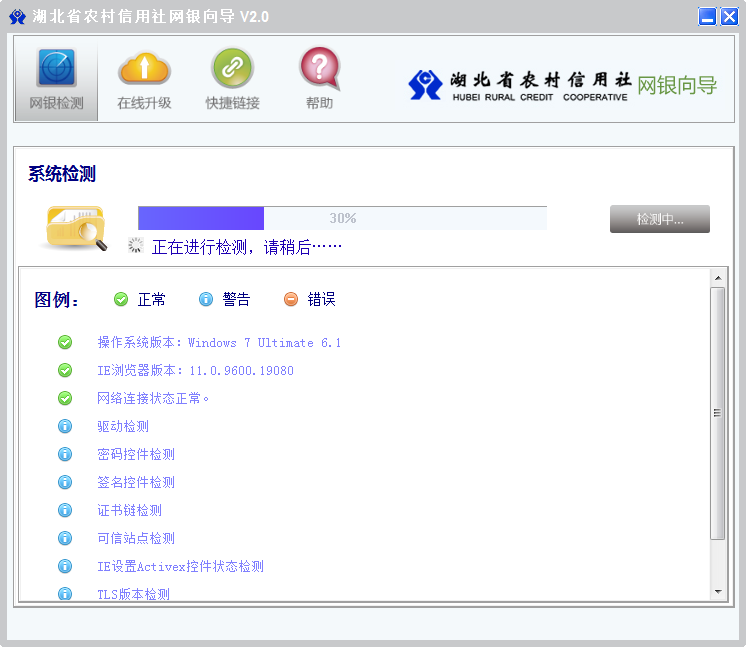Click the system detection magnifier folder icon
This screenshot has width=747, height=648.
tap(76, 227)
